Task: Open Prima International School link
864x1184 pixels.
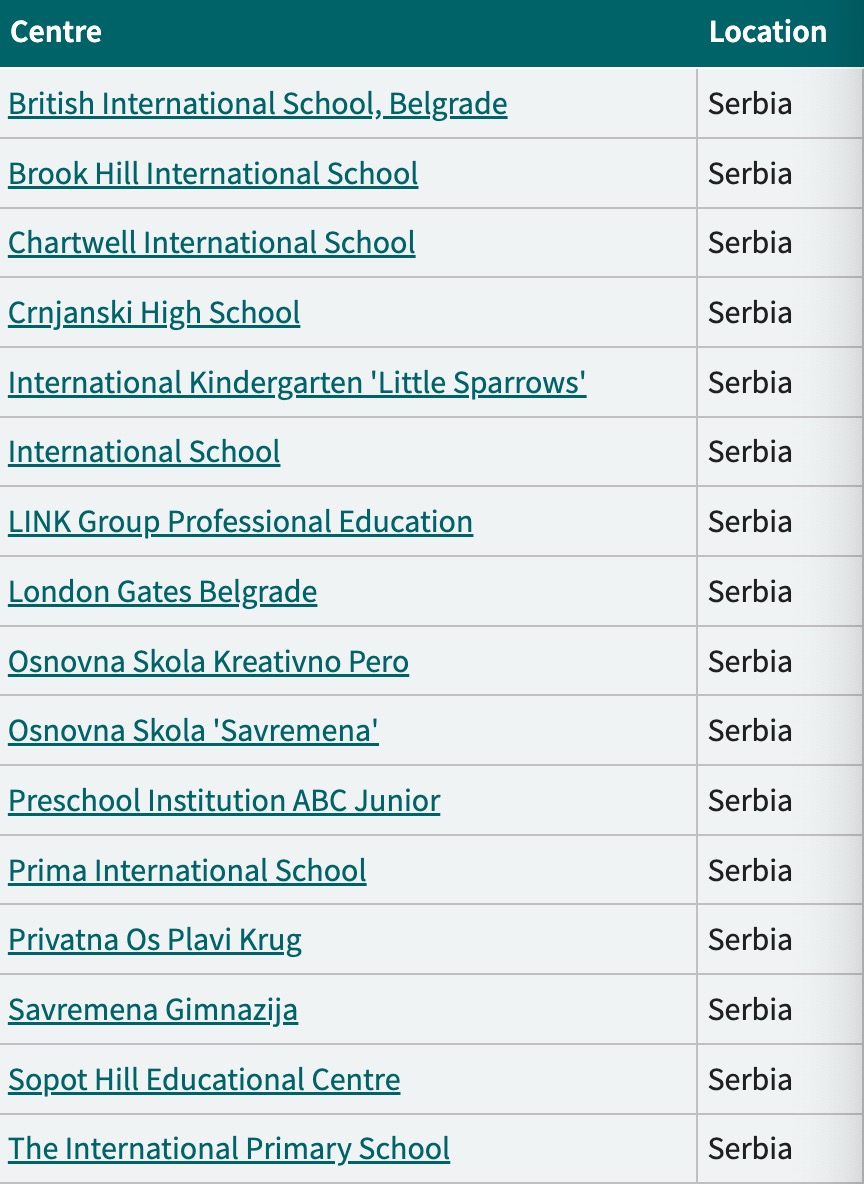Action: (x=187, y=871)
